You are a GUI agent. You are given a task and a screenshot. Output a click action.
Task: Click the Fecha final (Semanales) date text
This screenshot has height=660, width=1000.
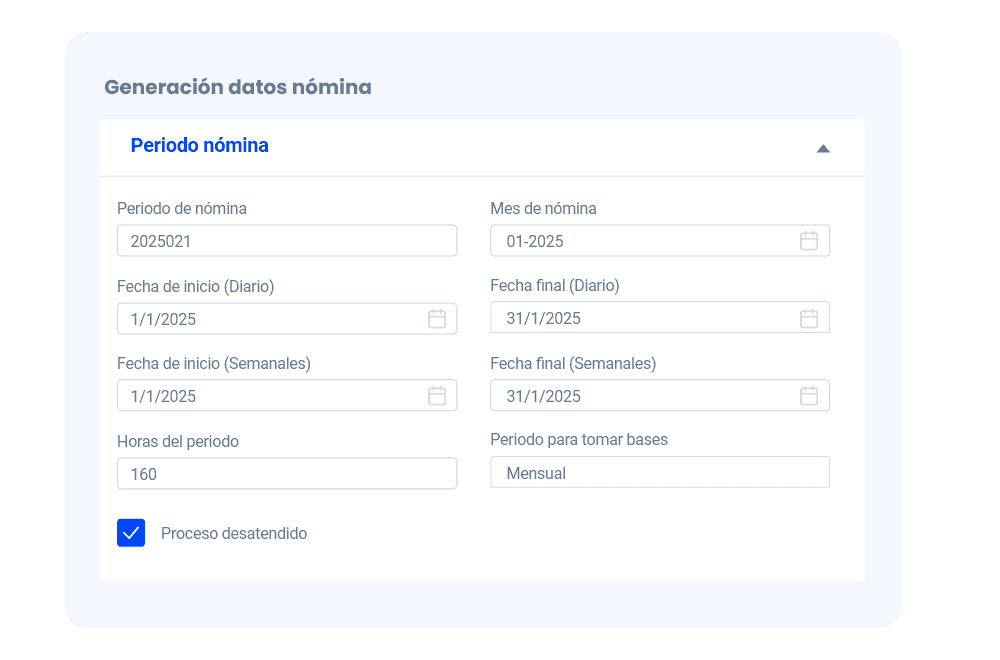544,396
